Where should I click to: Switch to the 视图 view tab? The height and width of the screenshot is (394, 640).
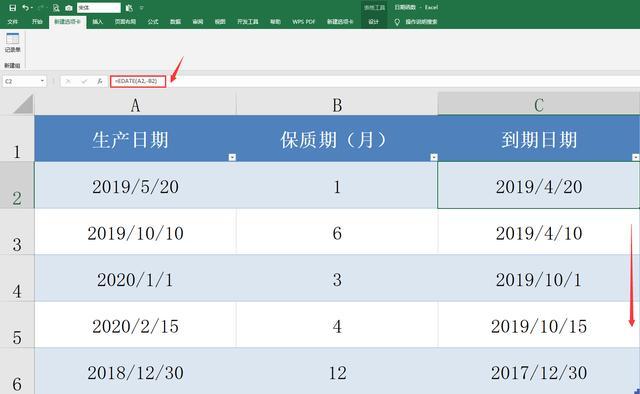click(x=220, y=22)
